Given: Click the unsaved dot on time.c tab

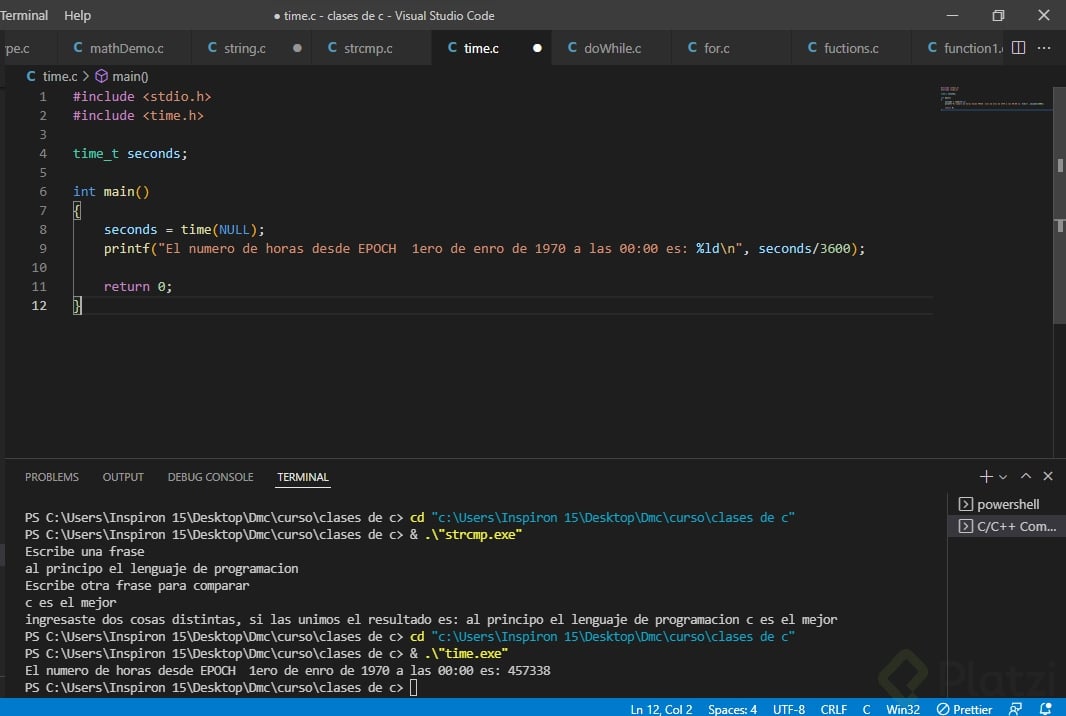Looking at the screenshot, I should pyautogui.click(x=537, y=48).
